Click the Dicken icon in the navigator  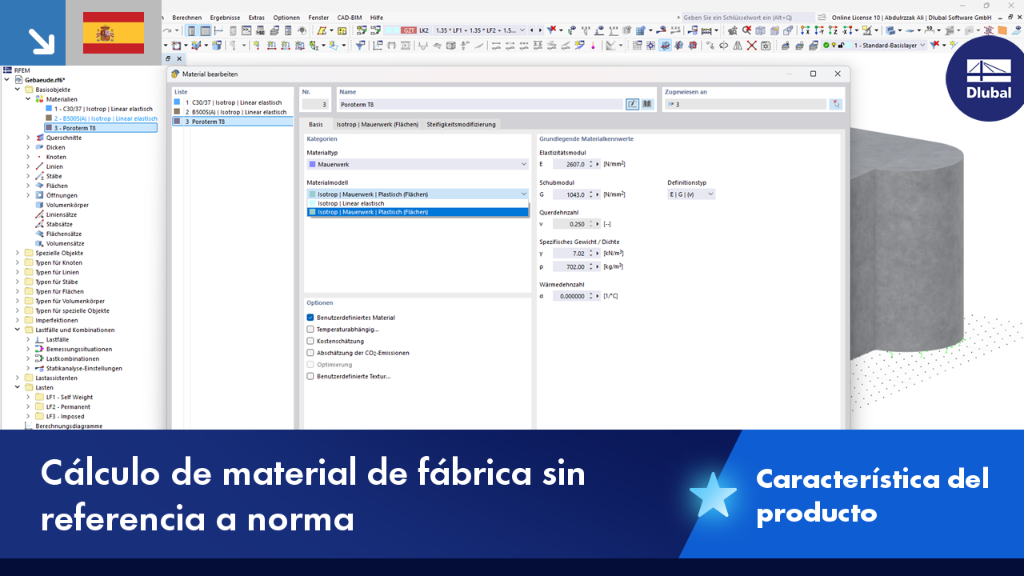pyautogui.click(x=39, y=148)
